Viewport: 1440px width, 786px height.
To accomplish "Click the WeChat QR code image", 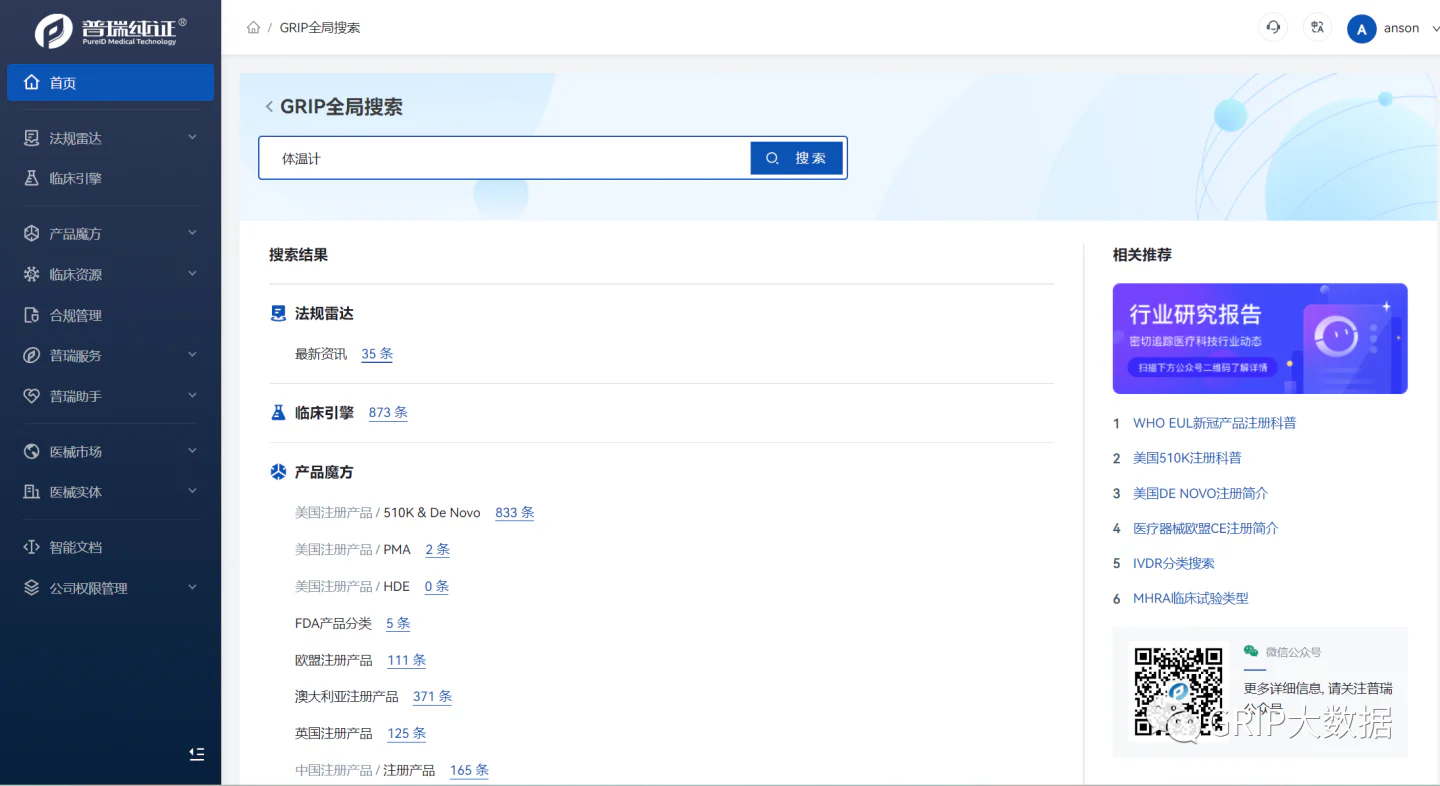I will coord(1178,691).
